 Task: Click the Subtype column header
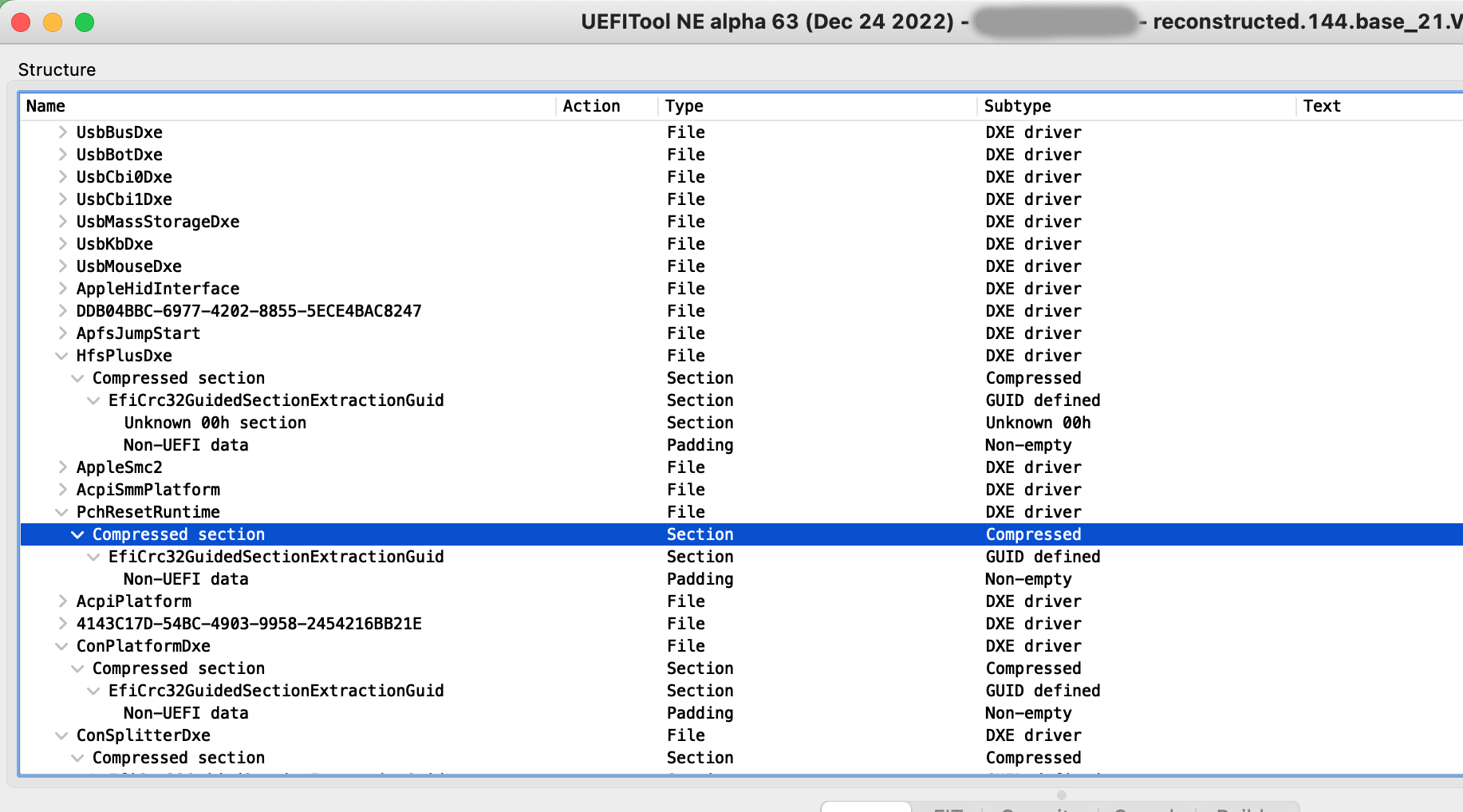1017,105
